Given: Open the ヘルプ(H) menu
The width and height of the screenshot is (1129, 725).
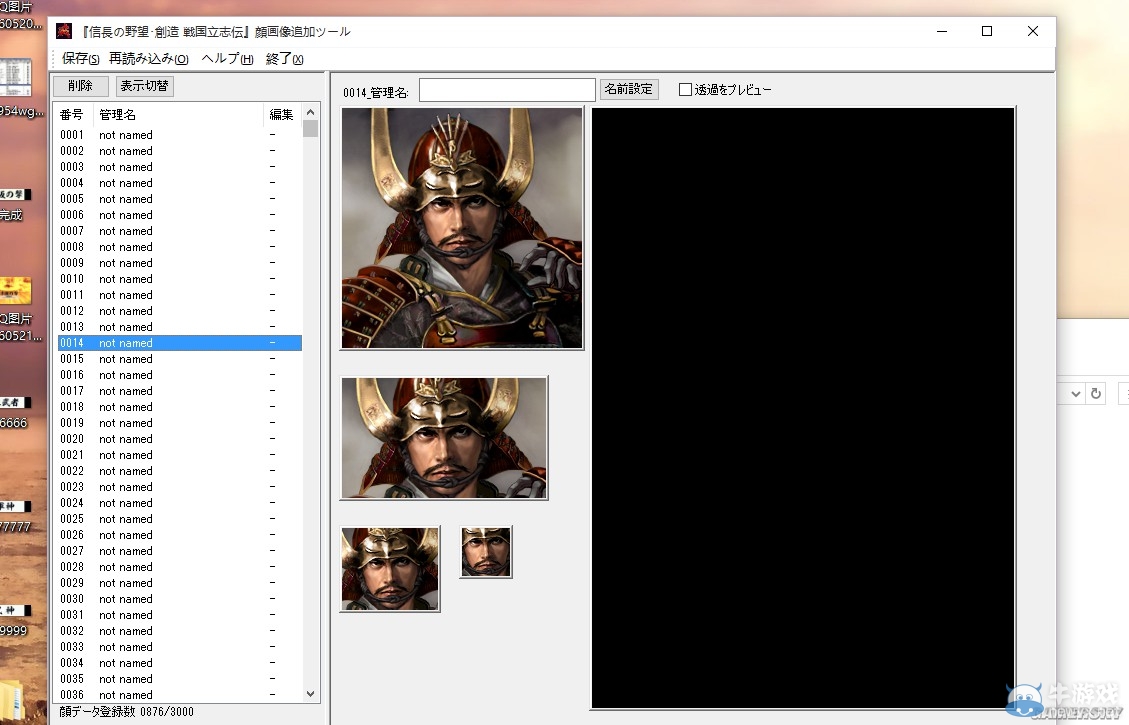Looking at the screenshot, I should point(227,59).
